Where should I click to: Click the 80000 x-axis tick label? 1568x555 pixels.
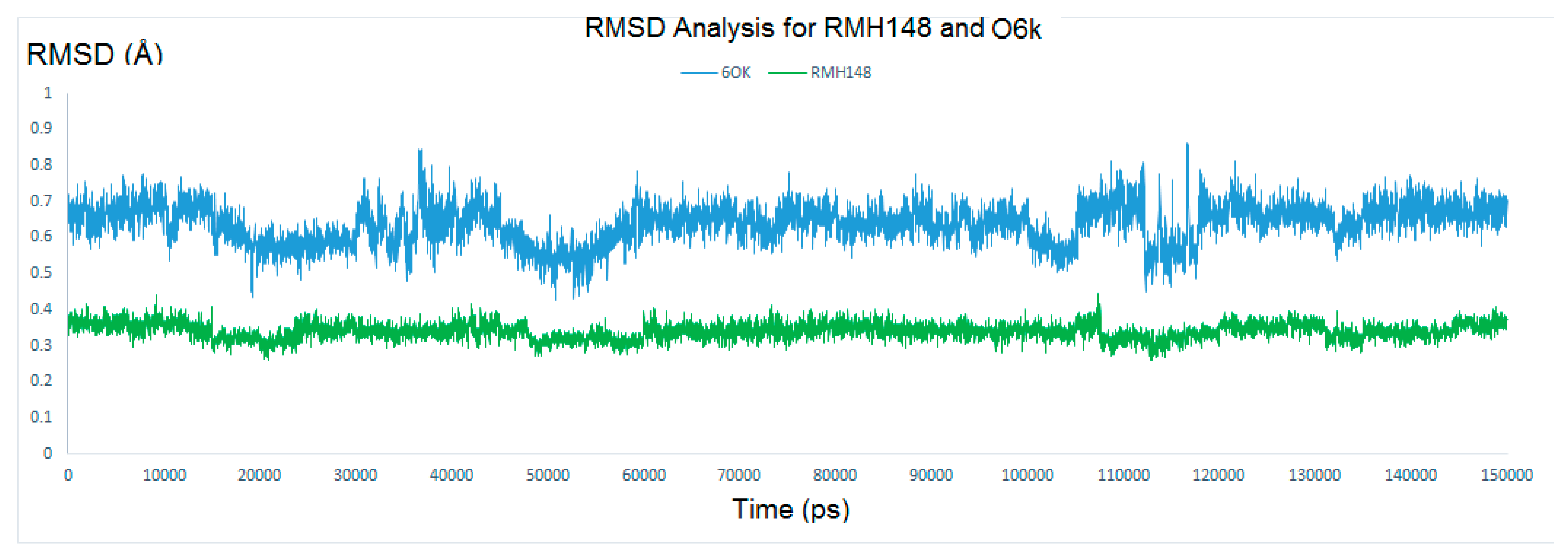pyautogui.click(x=834, y=475)
